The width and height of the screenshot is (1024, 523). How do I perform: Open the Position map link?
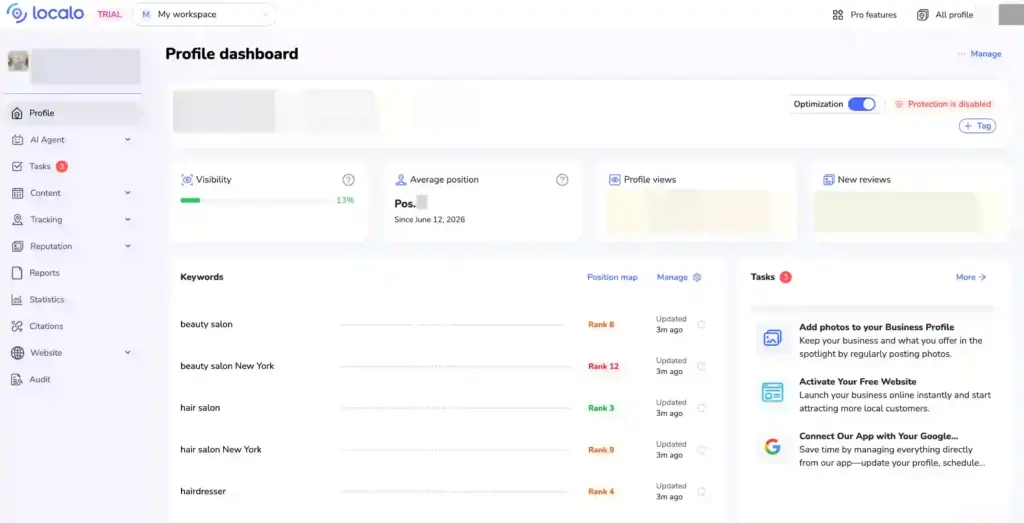(612, 277)
